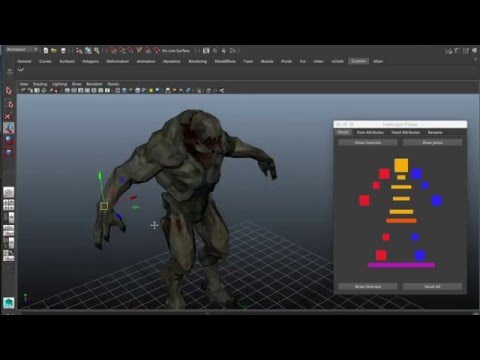This screenshot has width=480, height=360.
Task: Click isolate select icon in panel toolbar
Action: point(199,90)
